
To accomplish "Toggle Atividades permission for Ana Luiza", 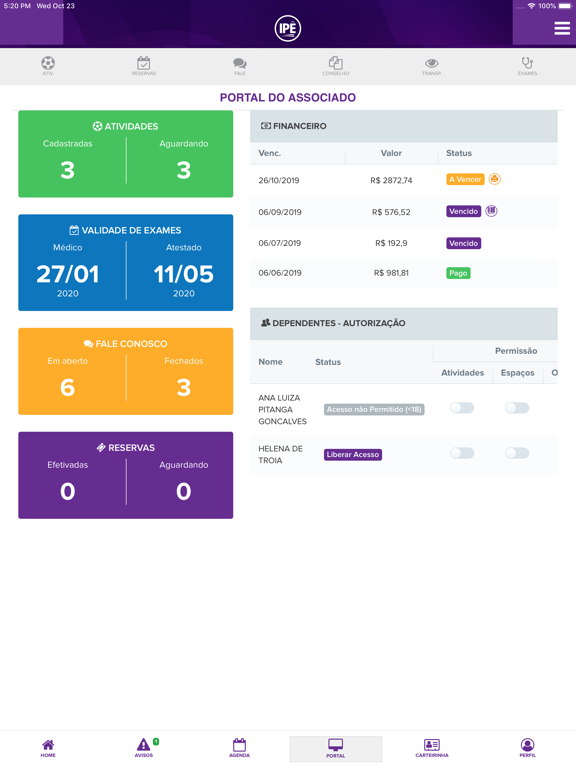I will [x=462, y=408].
